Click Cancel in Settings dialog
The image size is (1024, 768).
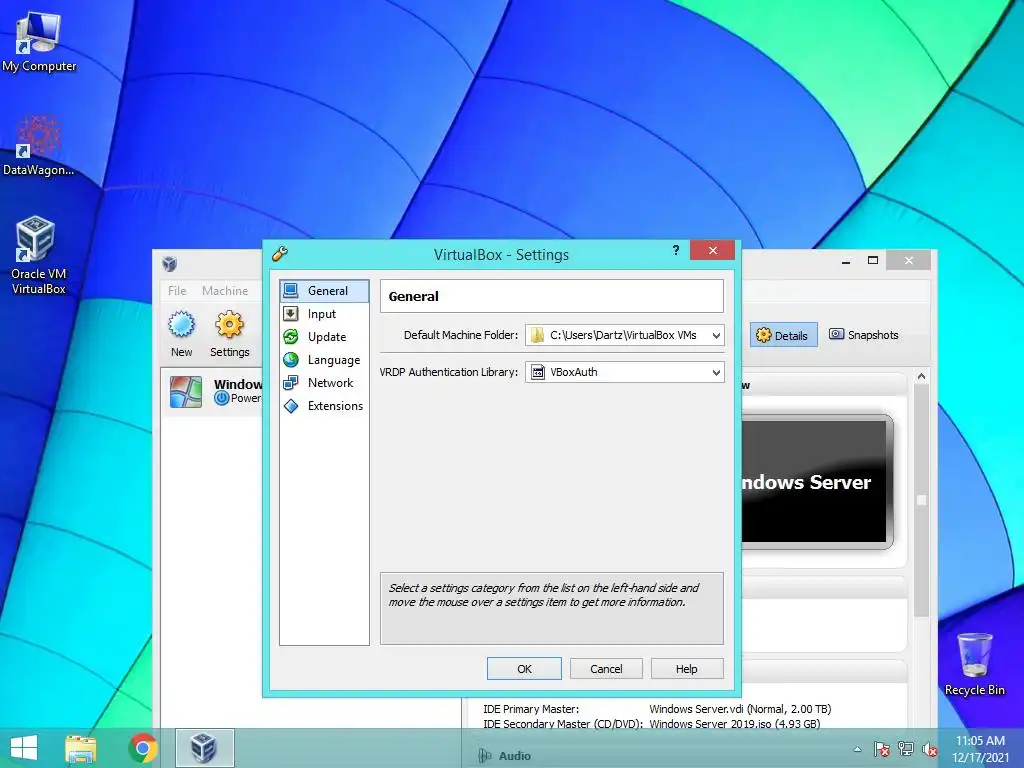606,669
